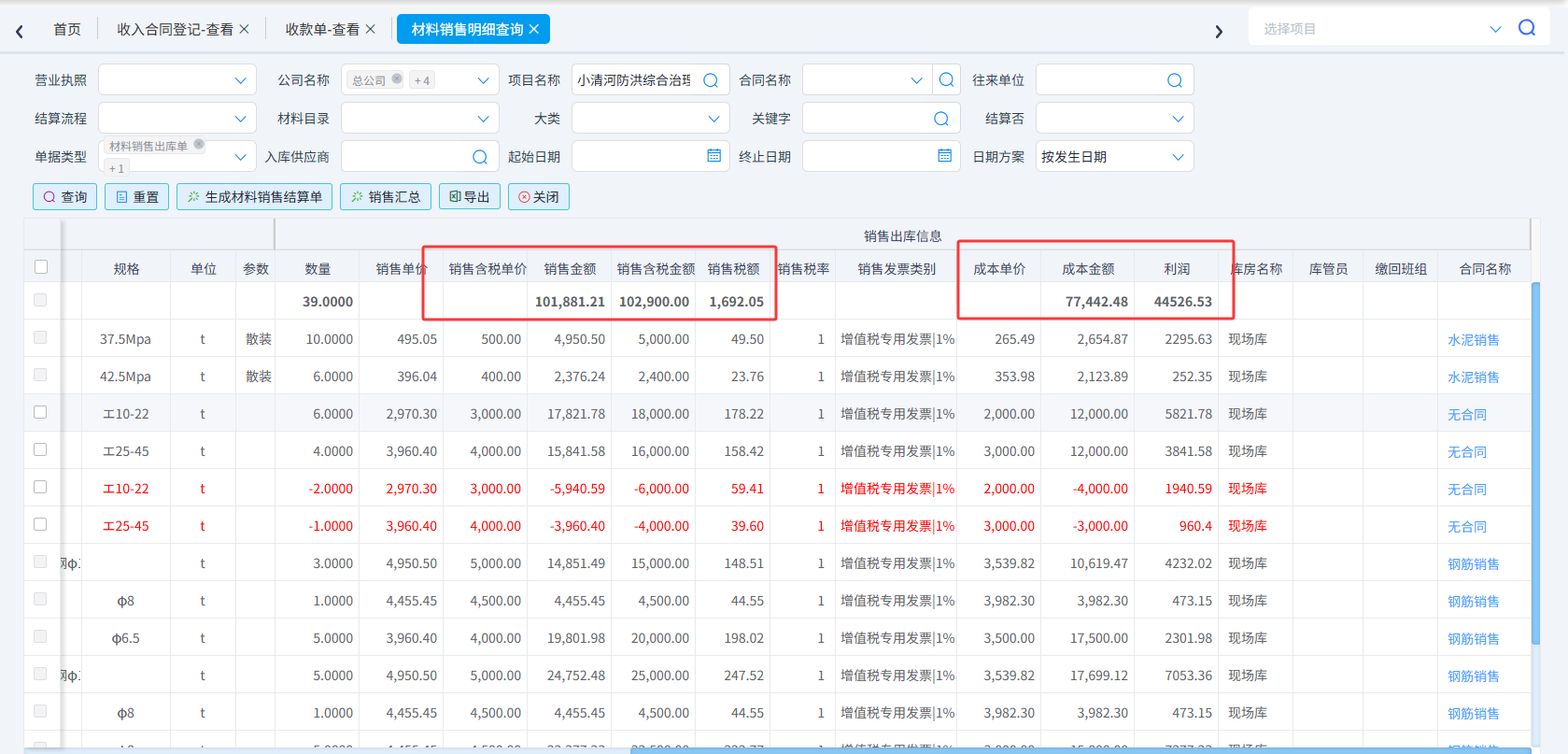
Task: Remove the 总公司 tag
Action: click(x=397, y=79)
